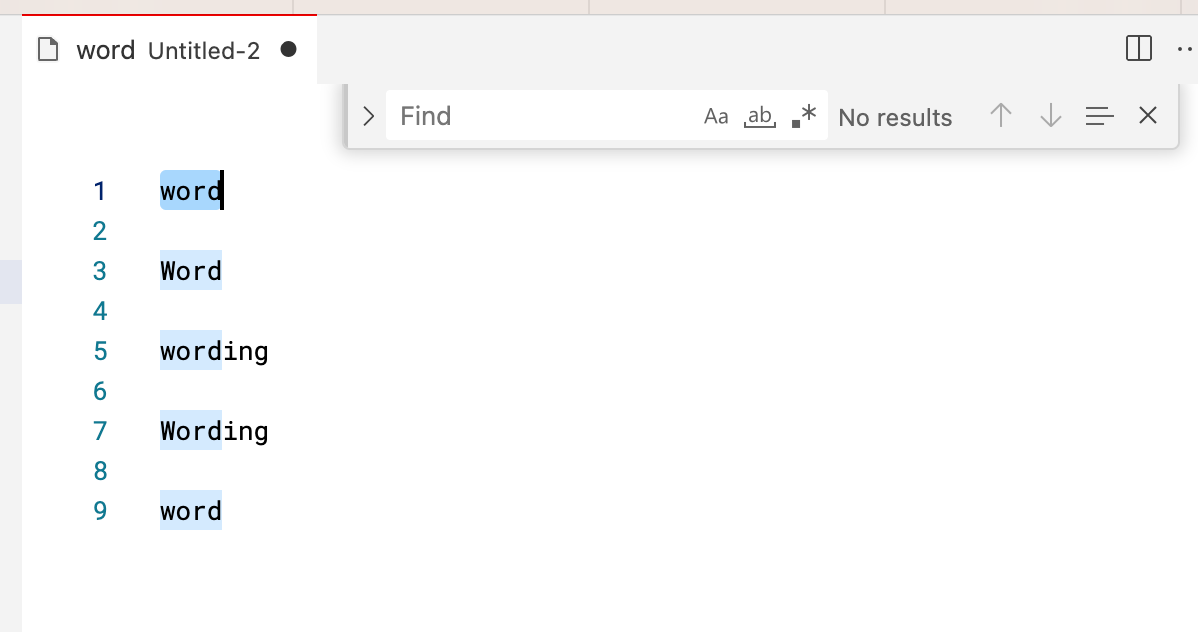Toggle Match Case with the Aa button

(x=715, y=116)
